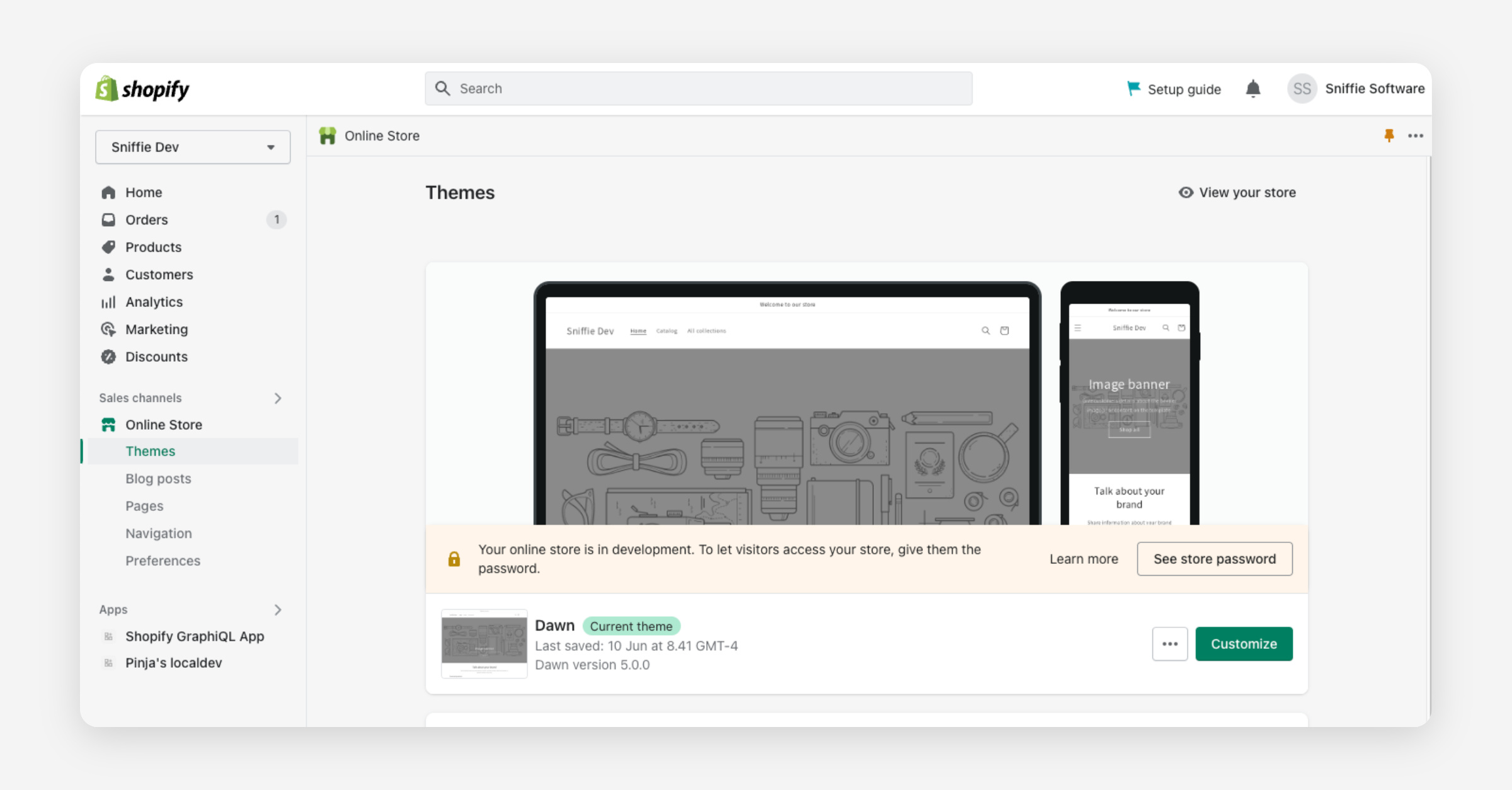Image resolution: width=1512 pixels, height=790 pixels.
Task: Click the Shopify GraphiQL App icon
Action: (108, 636)
